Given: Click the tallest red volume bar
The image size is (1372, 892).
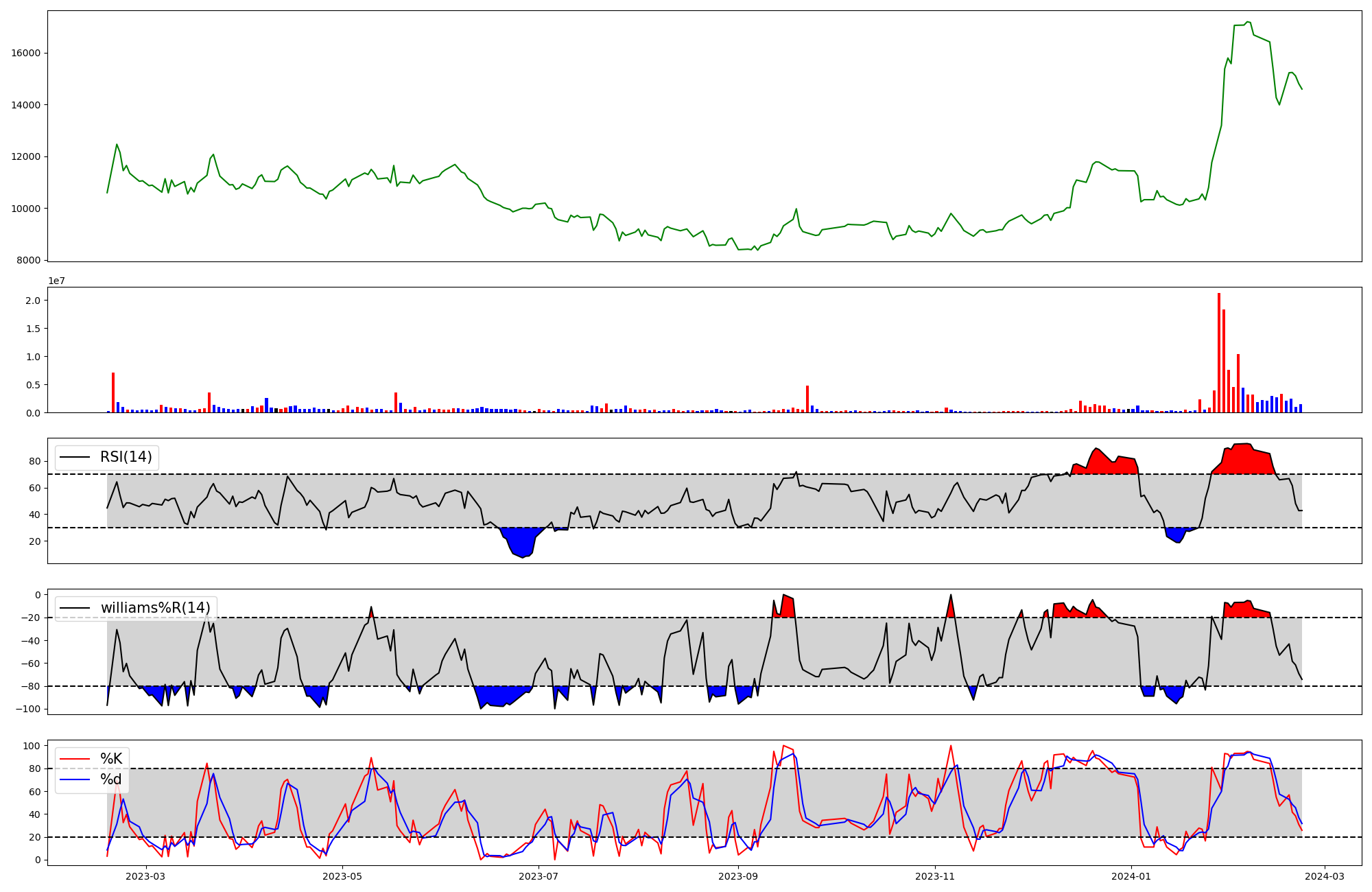Looking at the screenshot, I should (1219, 353).
